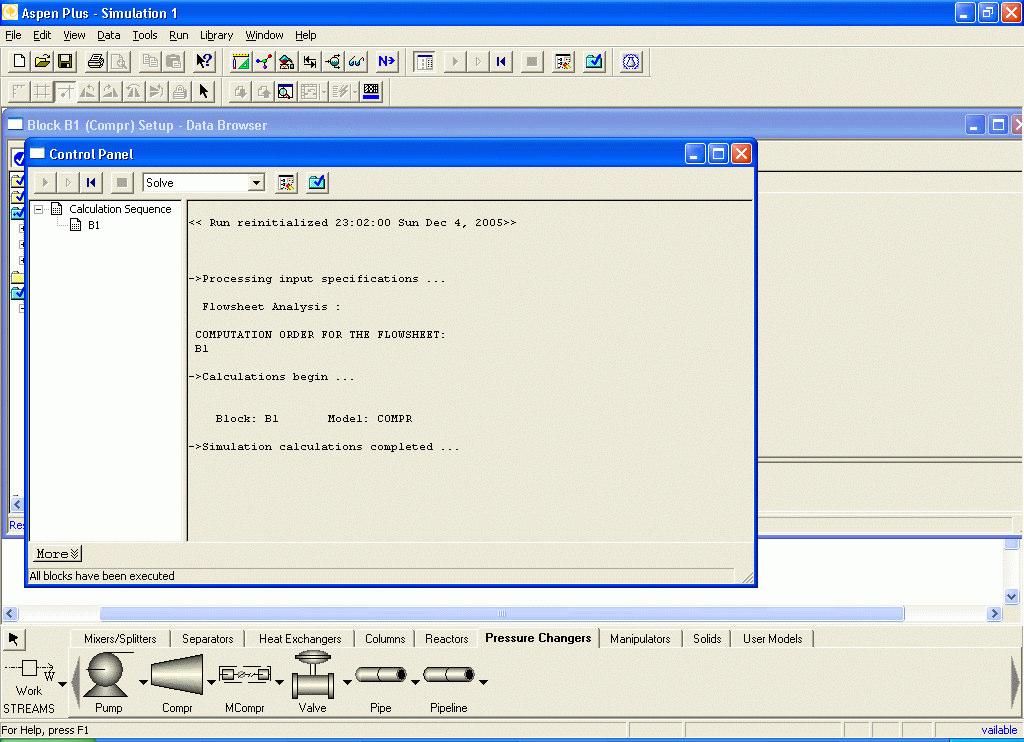Open the Pump icon variants dropdown arrow

(143, 682)
